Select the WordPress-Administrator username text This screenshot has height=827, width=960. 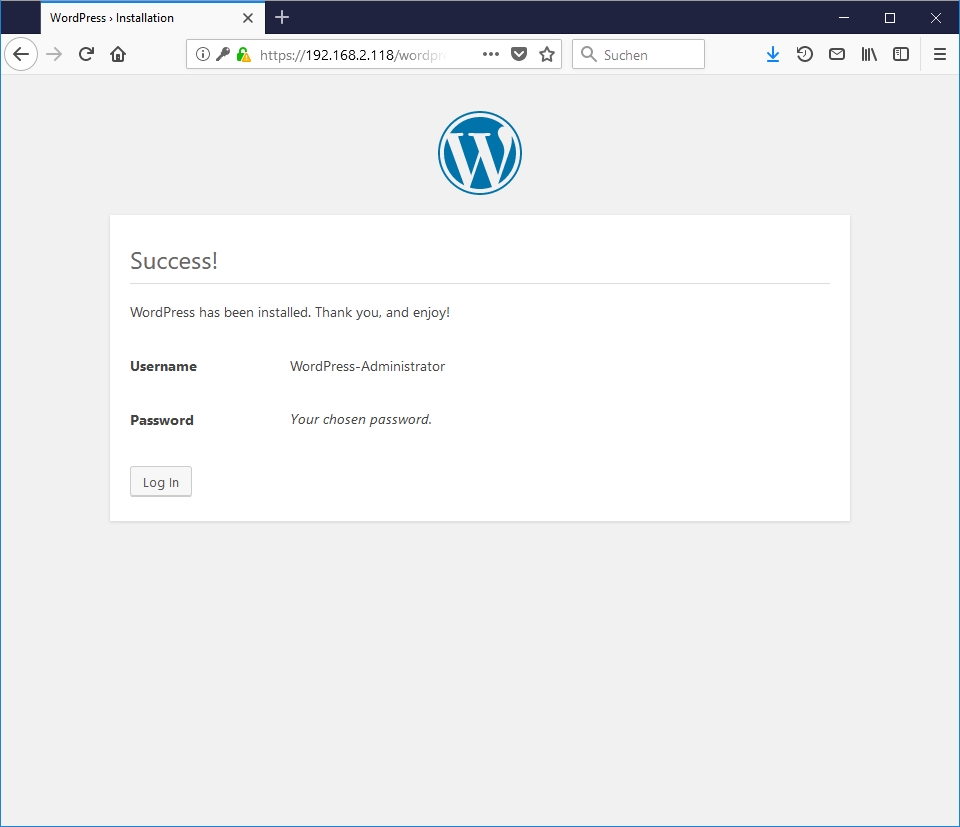coord(367,366)
